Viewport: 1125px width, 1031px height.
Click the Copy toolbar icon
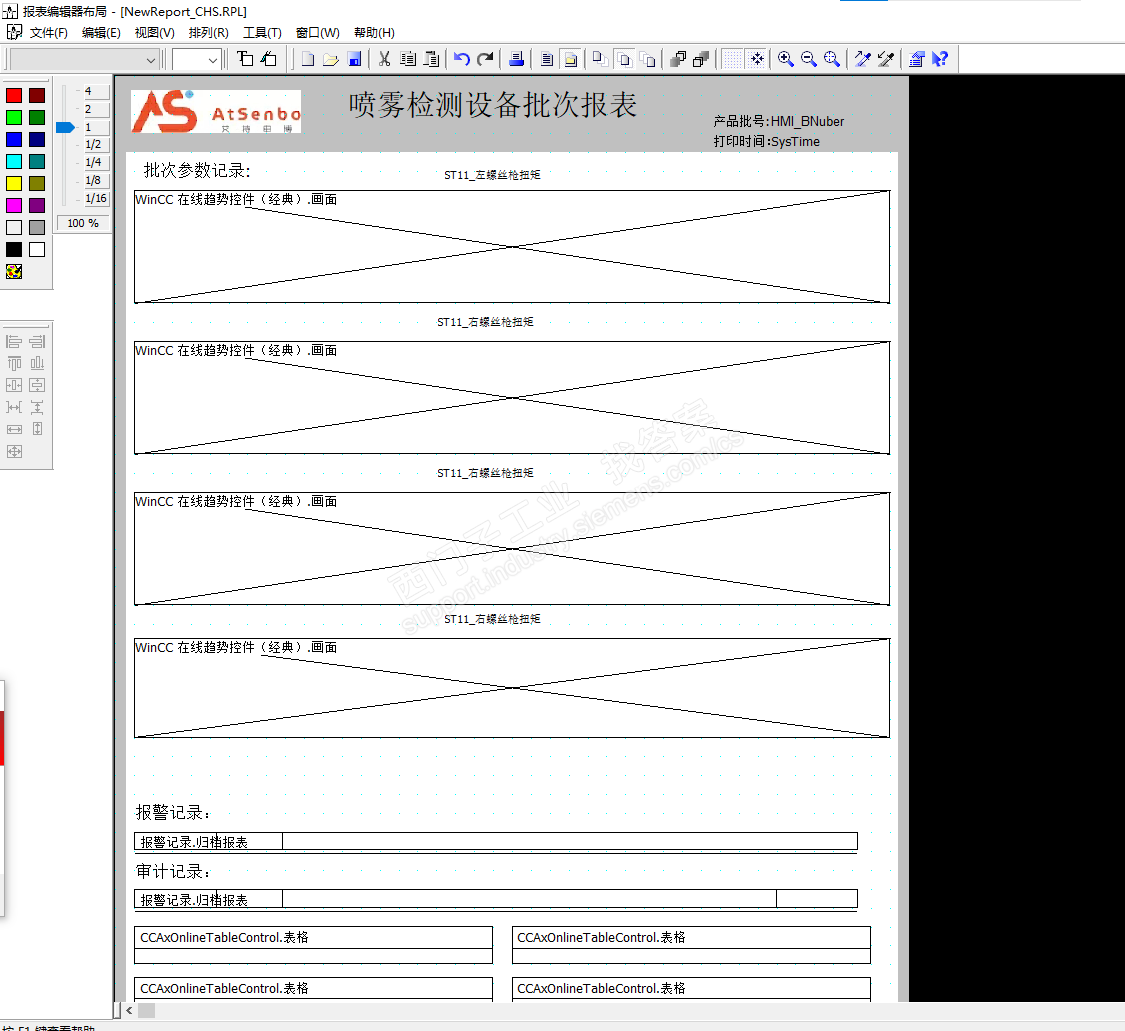point(408,59)
